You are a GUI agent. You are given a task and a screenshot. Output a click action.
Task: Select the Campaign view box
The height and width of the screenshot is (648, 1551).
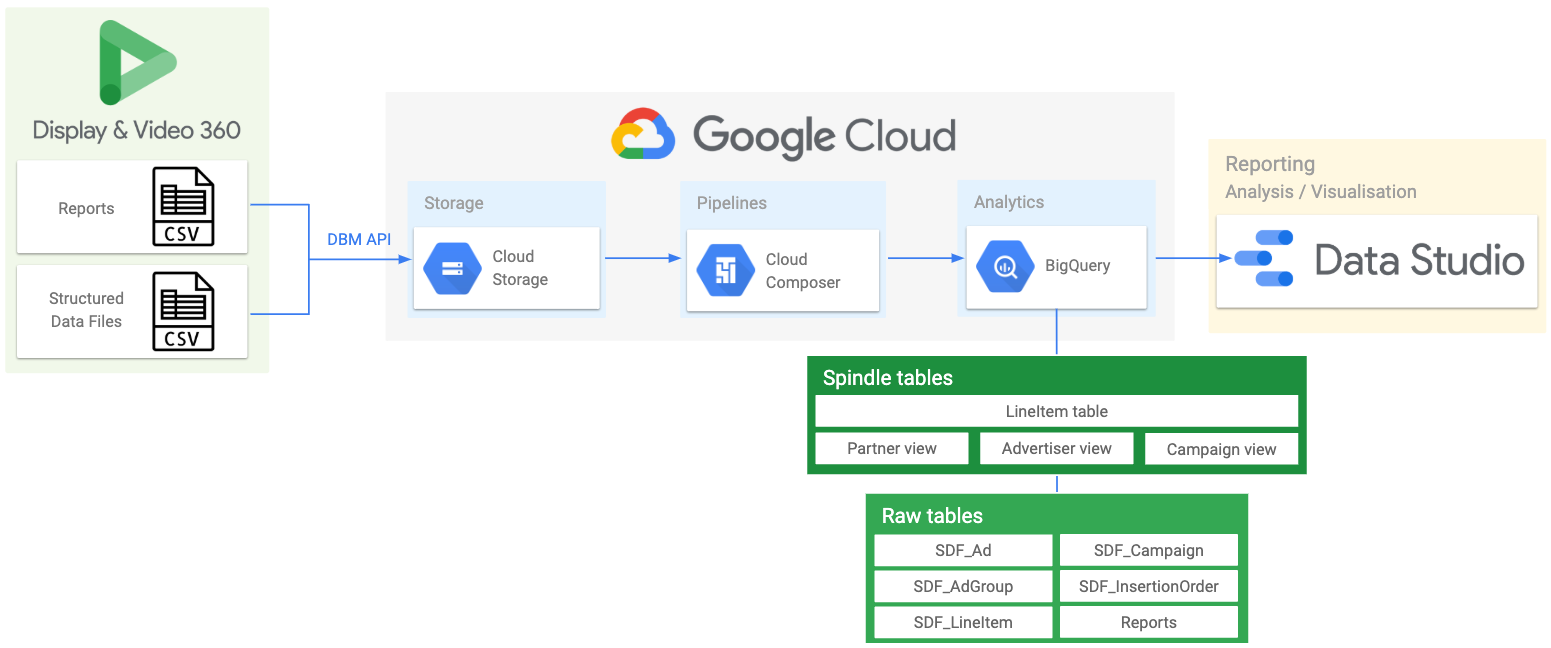point(1221,449)
